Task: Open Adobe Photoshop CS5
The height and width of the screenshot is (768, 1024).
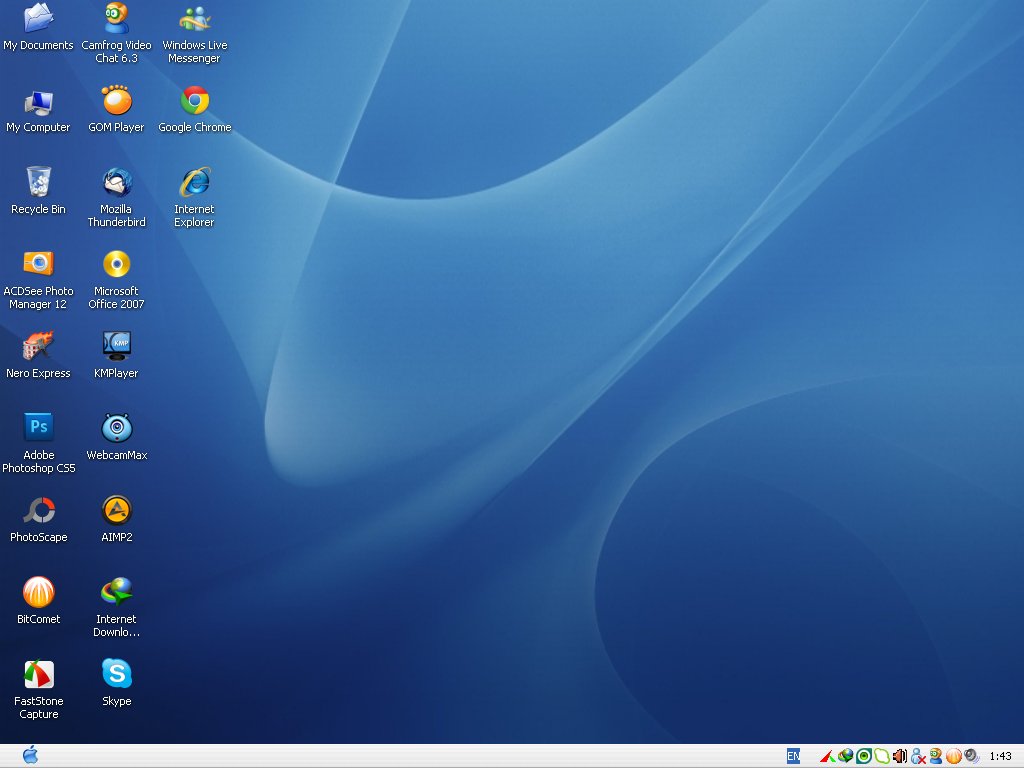Action: (x=38, y=426)
